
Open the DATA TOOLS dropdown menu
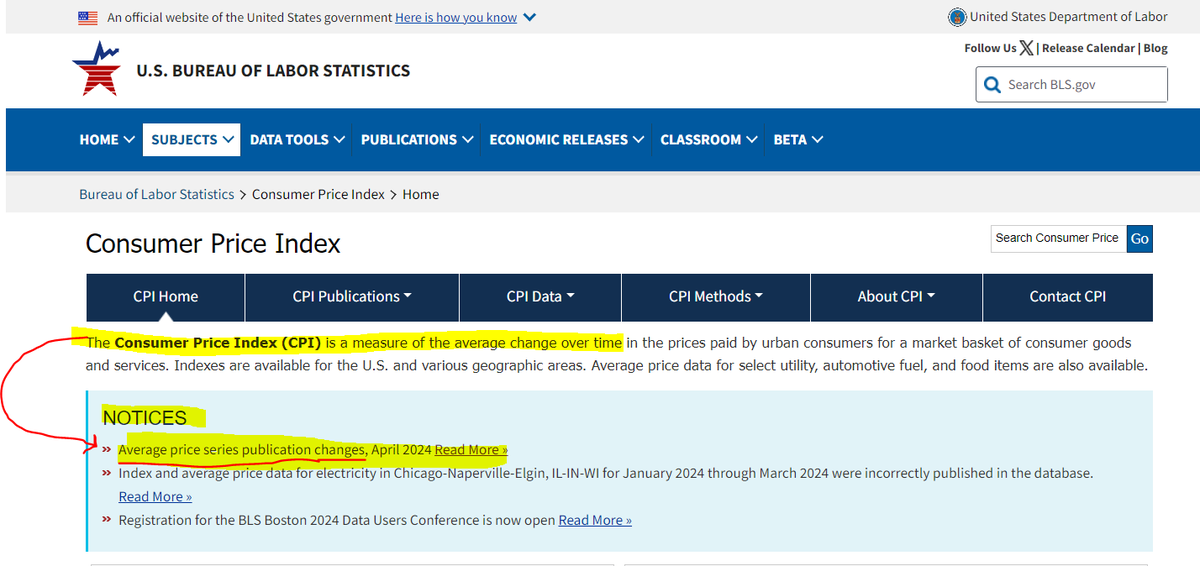click(297, 140)
